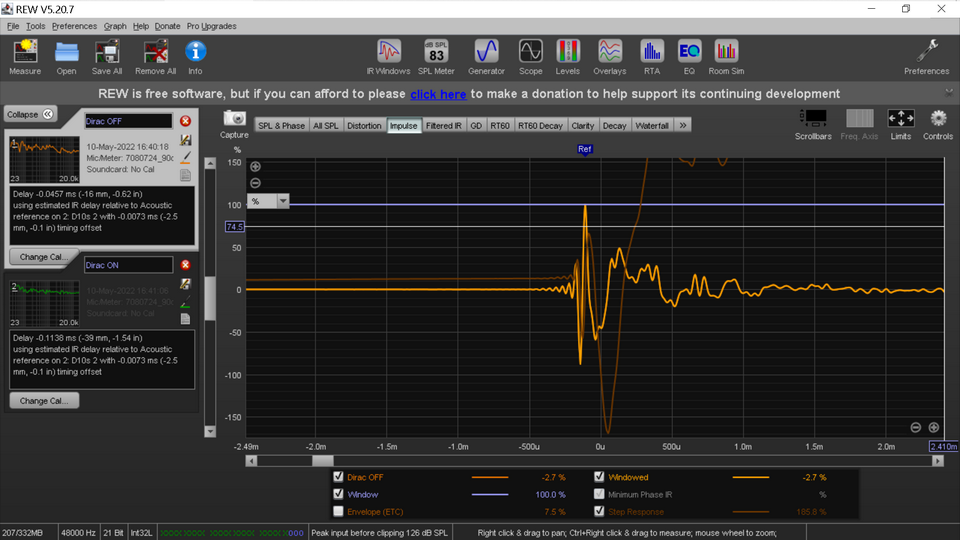Expand more graph tabs with >> button
This screenshot has height=540, width=960.
(x=683, y=126)
